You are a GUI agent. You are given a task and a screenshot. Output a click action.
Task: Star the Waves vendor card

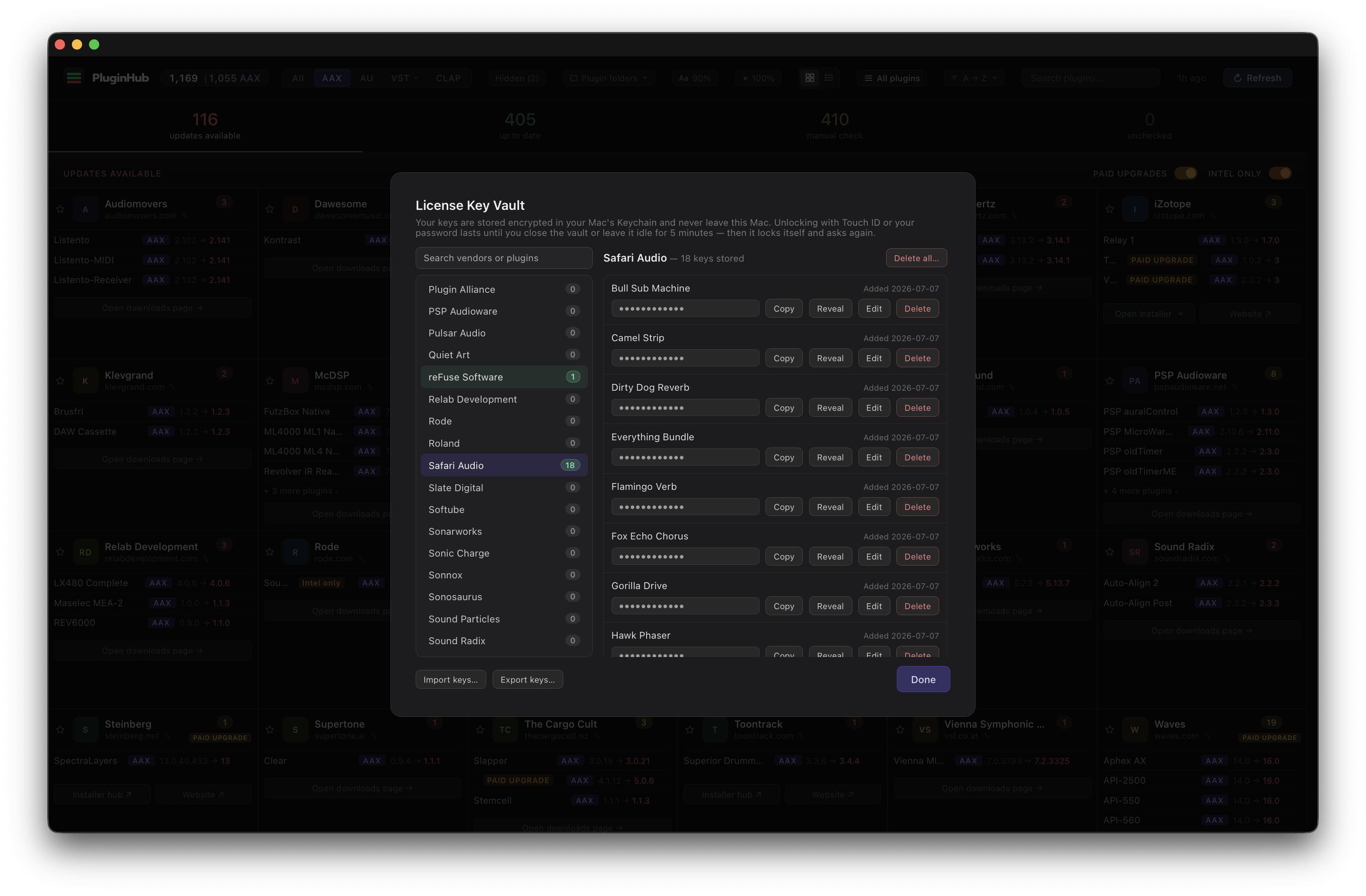[x=1110, y=730]
